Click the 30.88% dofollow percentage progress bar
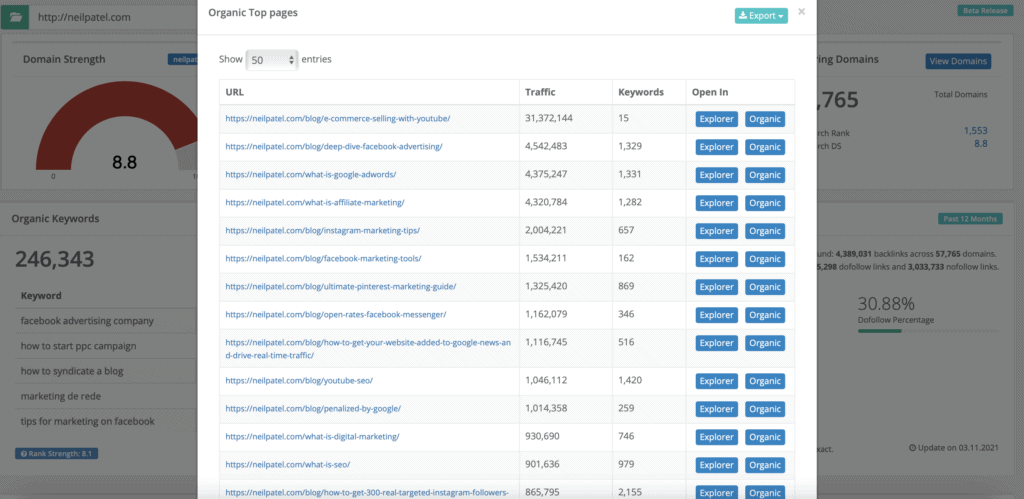The height and width of the screenshot is (499, 1024). 929,331
